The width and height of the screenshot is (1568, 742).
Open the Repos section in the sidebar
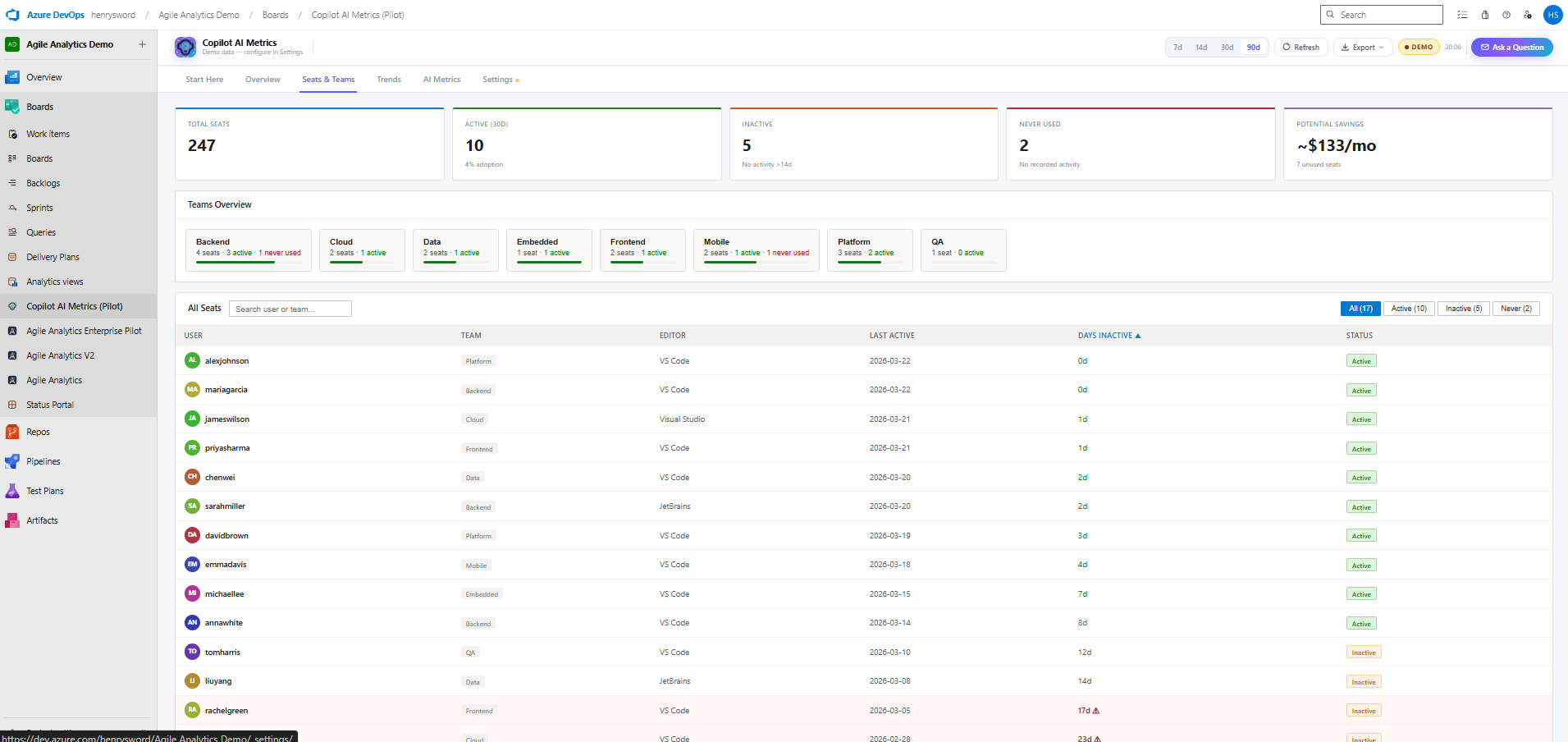[36, 431]
